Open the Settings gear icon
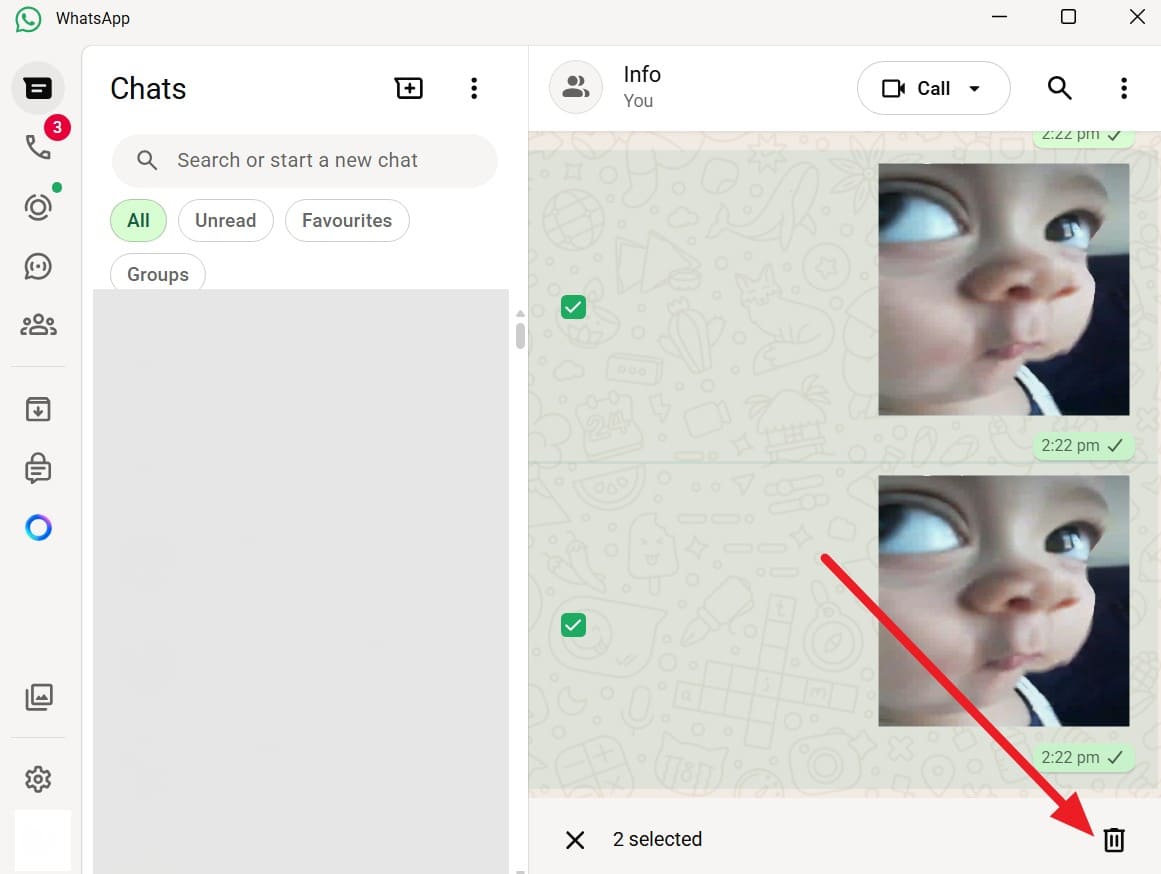The width and height of the screenshot is (1161, 874). tap(38, 778)
